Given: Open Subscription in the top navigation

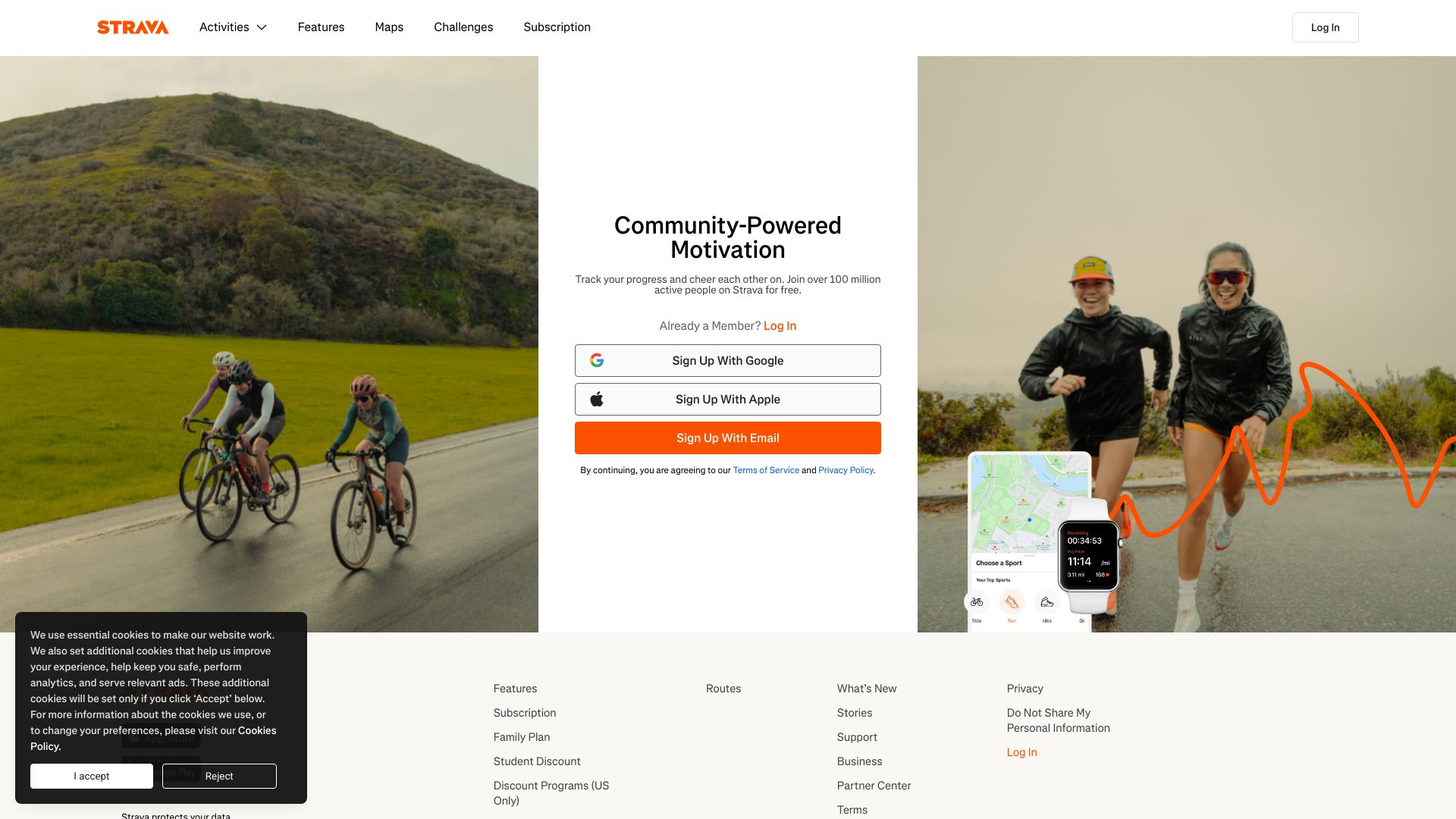Looking at the screenshot, I should (557, 27).
